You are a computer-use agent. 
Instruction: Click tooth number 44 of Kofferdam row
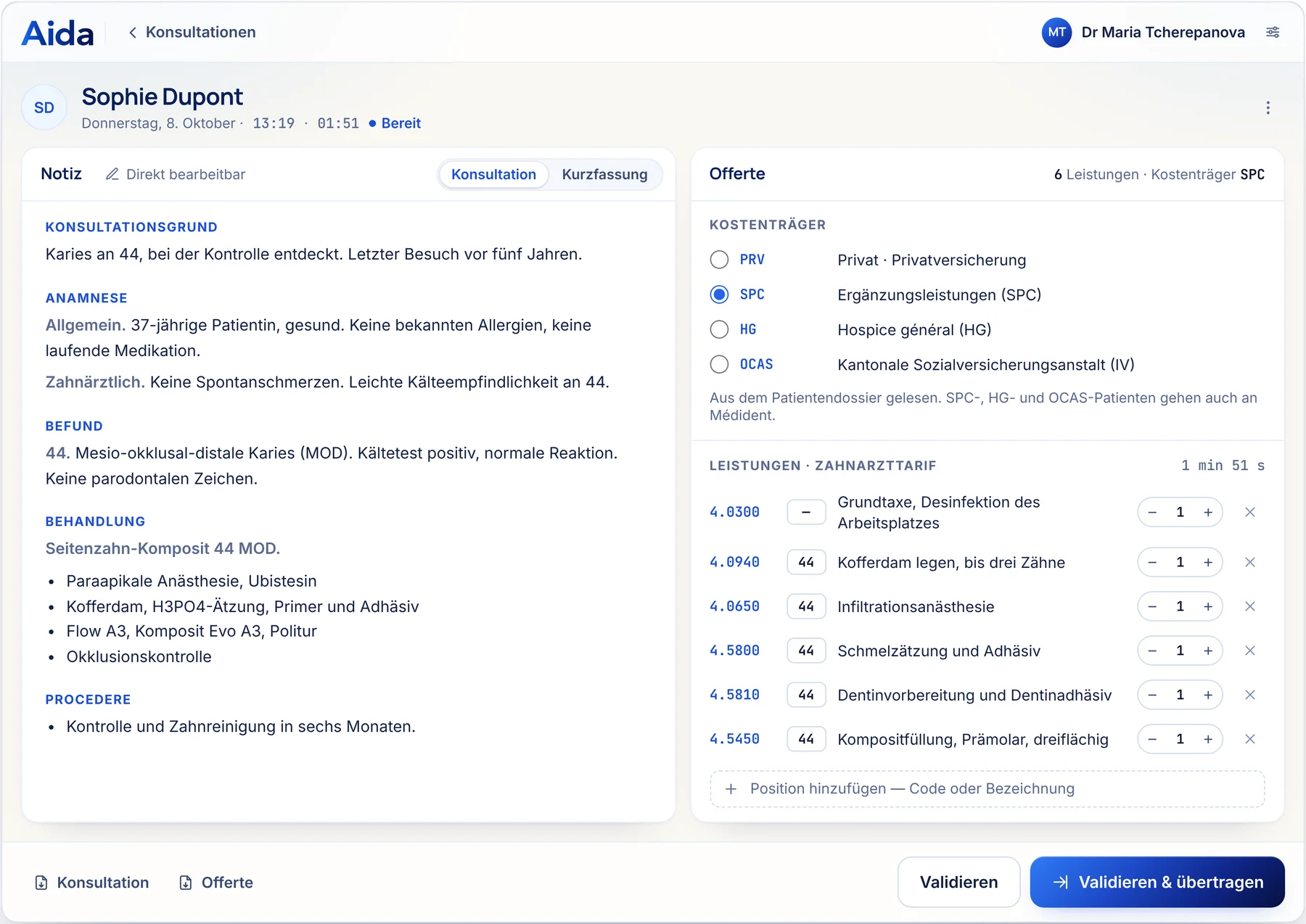pos(806,562)
